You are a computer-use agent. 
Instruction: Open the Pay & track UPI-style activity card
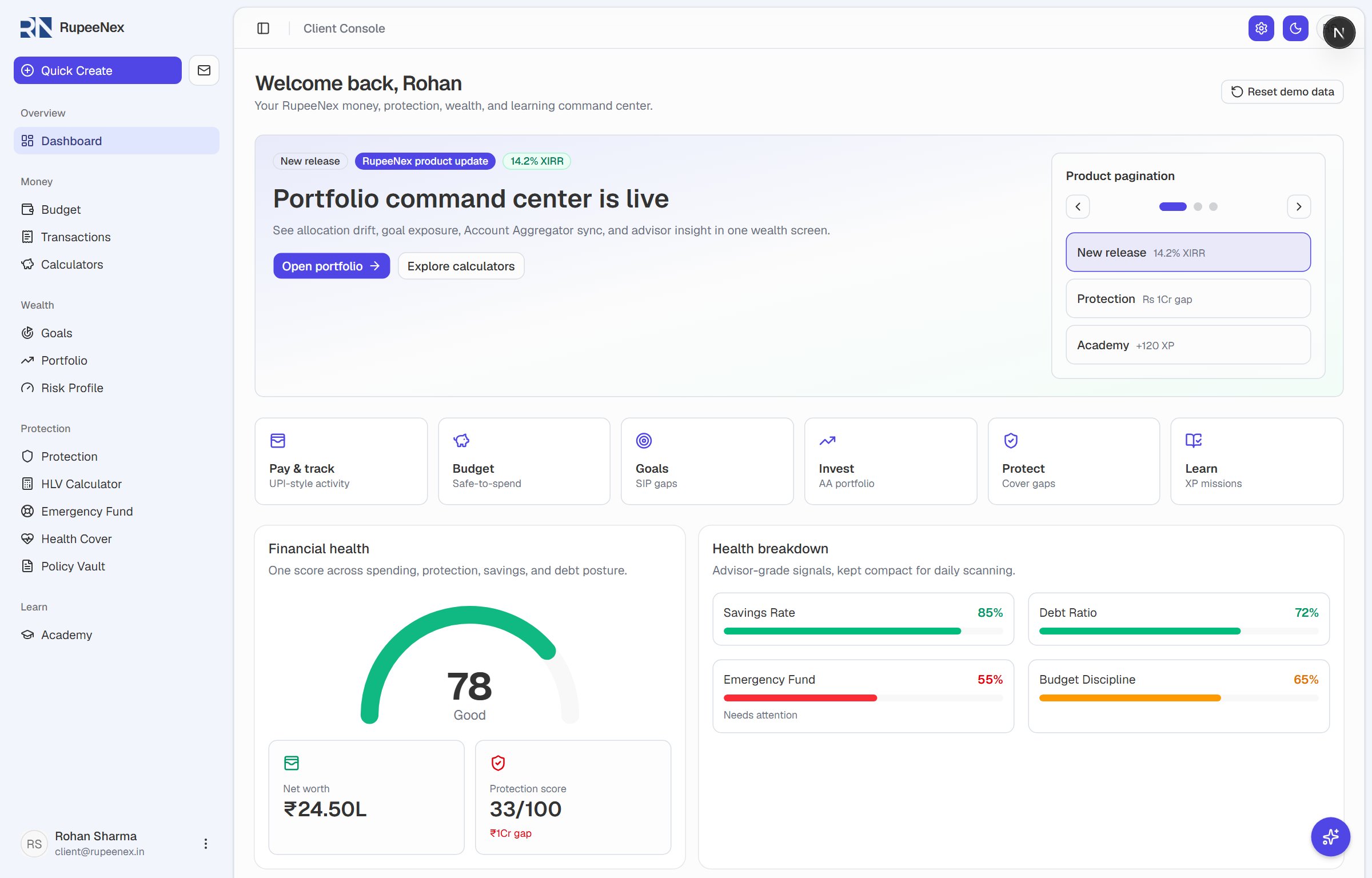point(341,461)
